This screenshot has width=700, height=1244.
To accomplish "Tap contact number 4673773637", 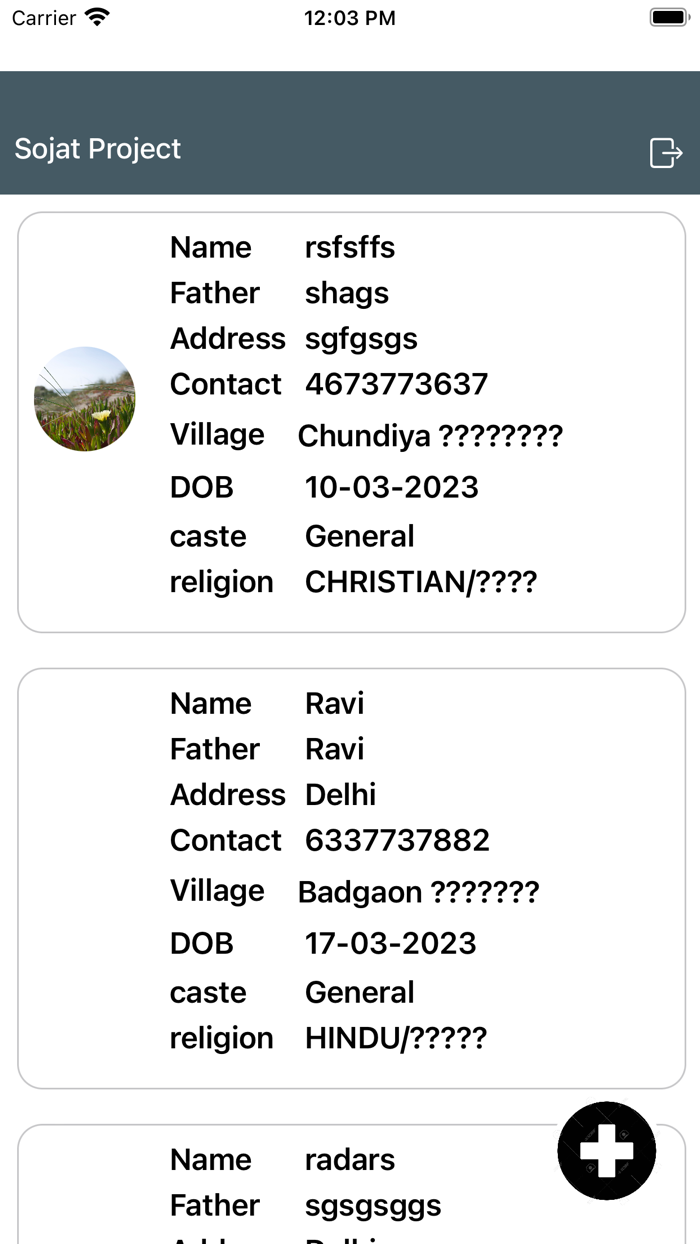I will (x=396, y=384).
